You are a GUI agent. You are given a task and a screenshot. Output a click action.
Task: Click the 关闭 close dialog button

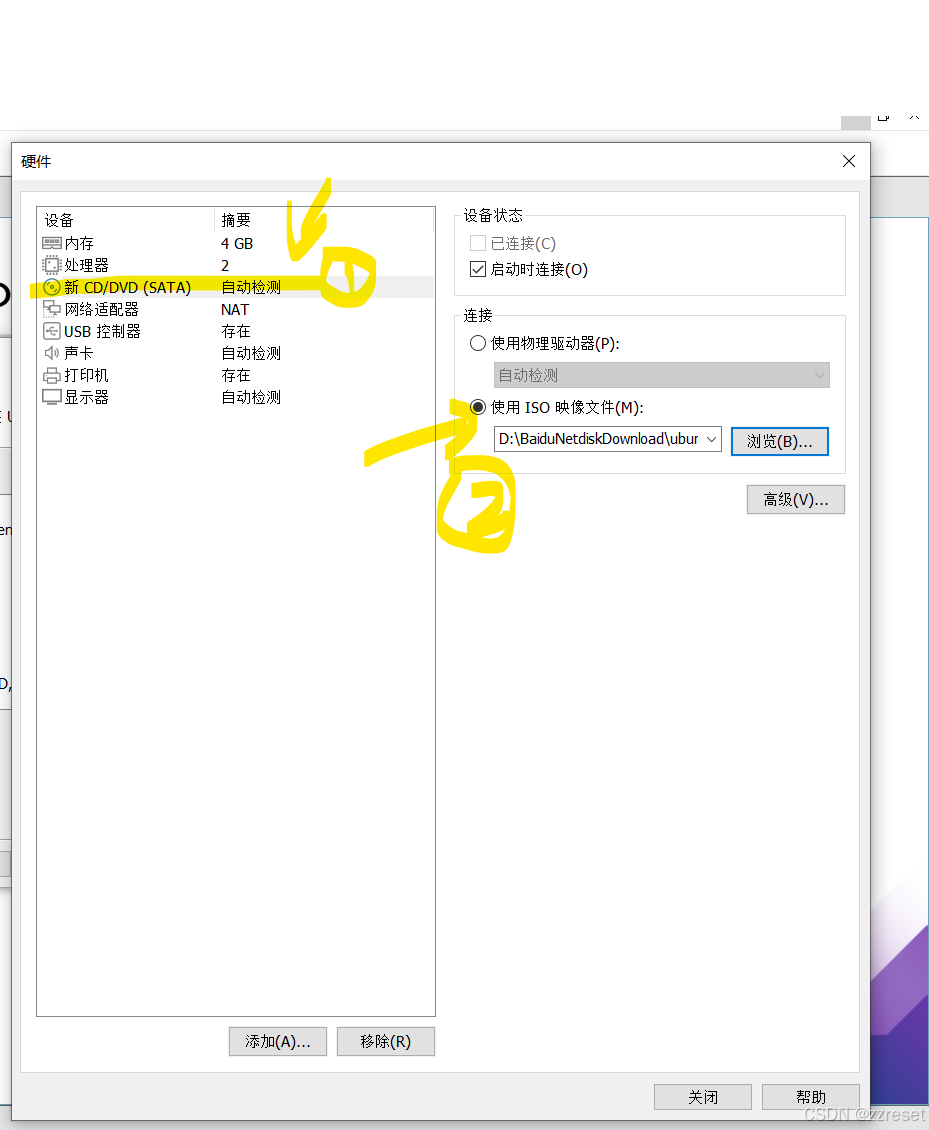[x=702, y=1096]
